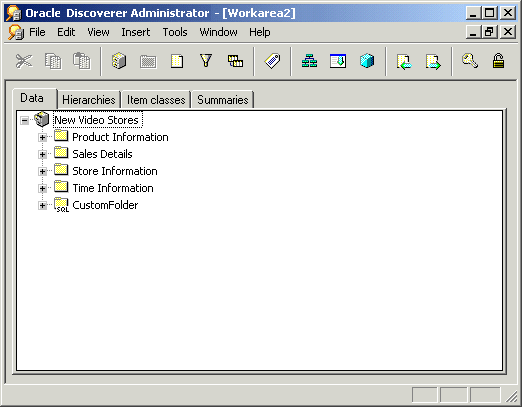Screen dimensions: 522x407
Task: Restore the Workarea2 child window
Action: 489,32
